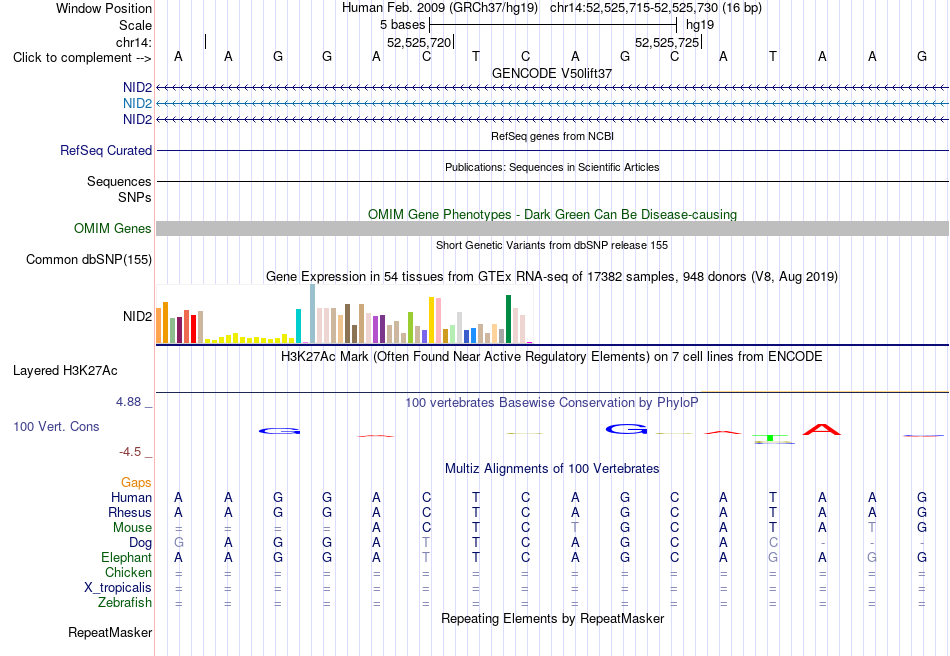Image resolution: width=950 pixels, height=656 pixels.
Task: Open Multiz Alignments of 100 Vertebrates title
Action: coord(552,469)
